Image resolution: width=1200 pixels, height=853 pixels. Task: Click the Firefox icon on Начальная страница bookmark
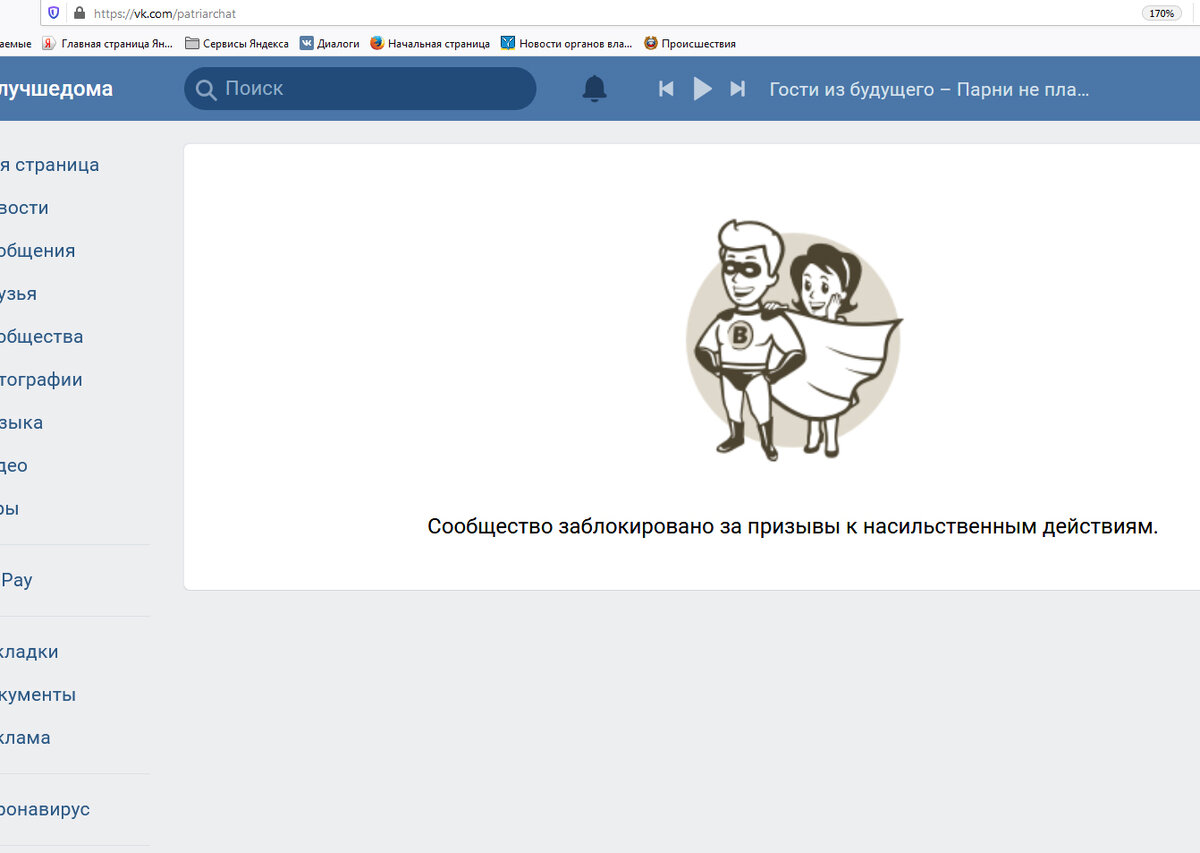pos(376,43)
